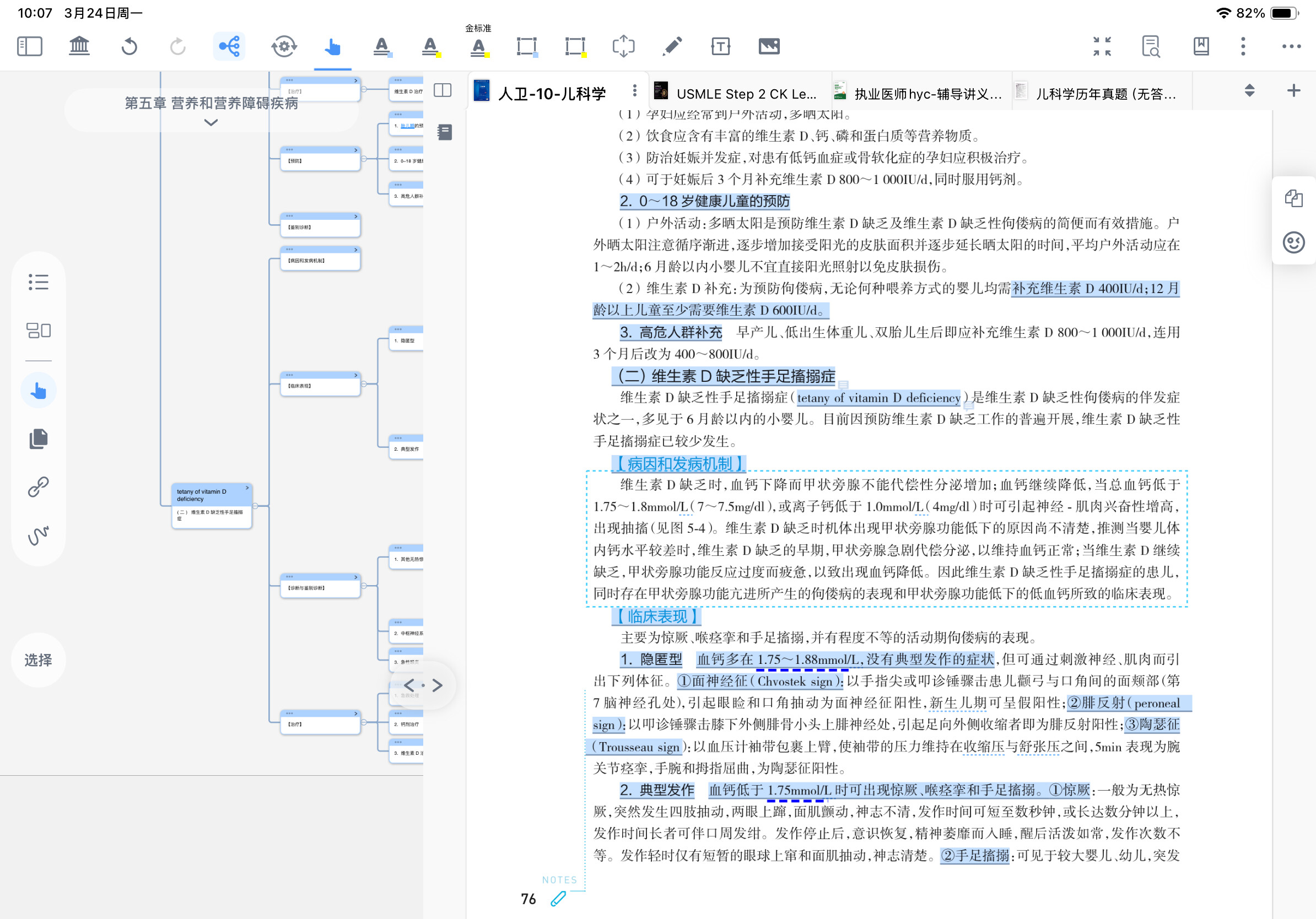Open the horizontal ellipsis more menu
The width and height of the screenshot is (1316, 919).
1291,46
